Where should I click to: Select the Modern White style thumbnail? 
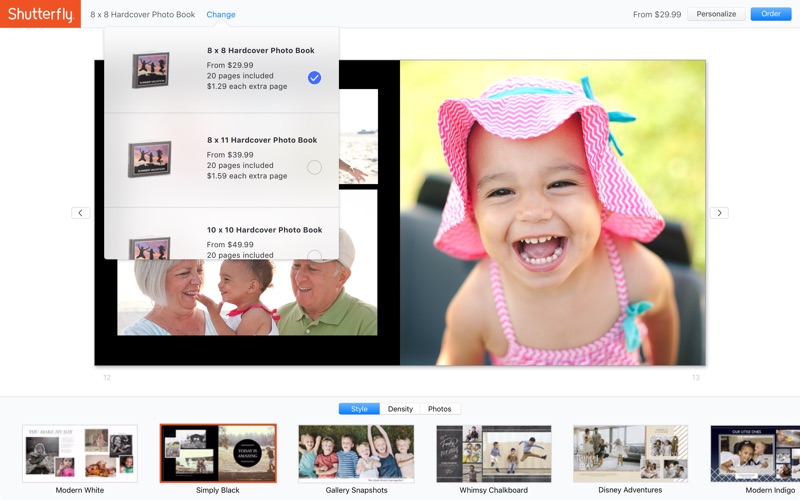(x=80, y=453)
